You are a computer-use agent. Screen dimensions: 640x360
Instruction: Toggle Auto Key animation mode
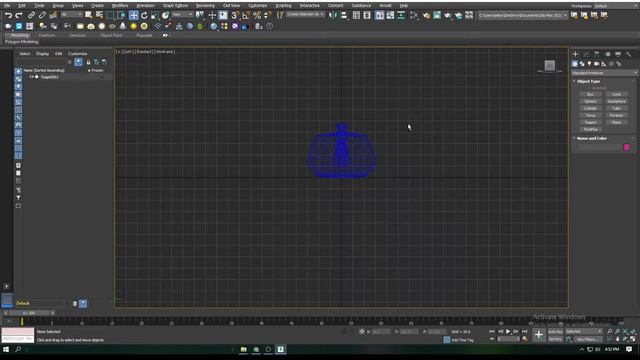point(555,331)
